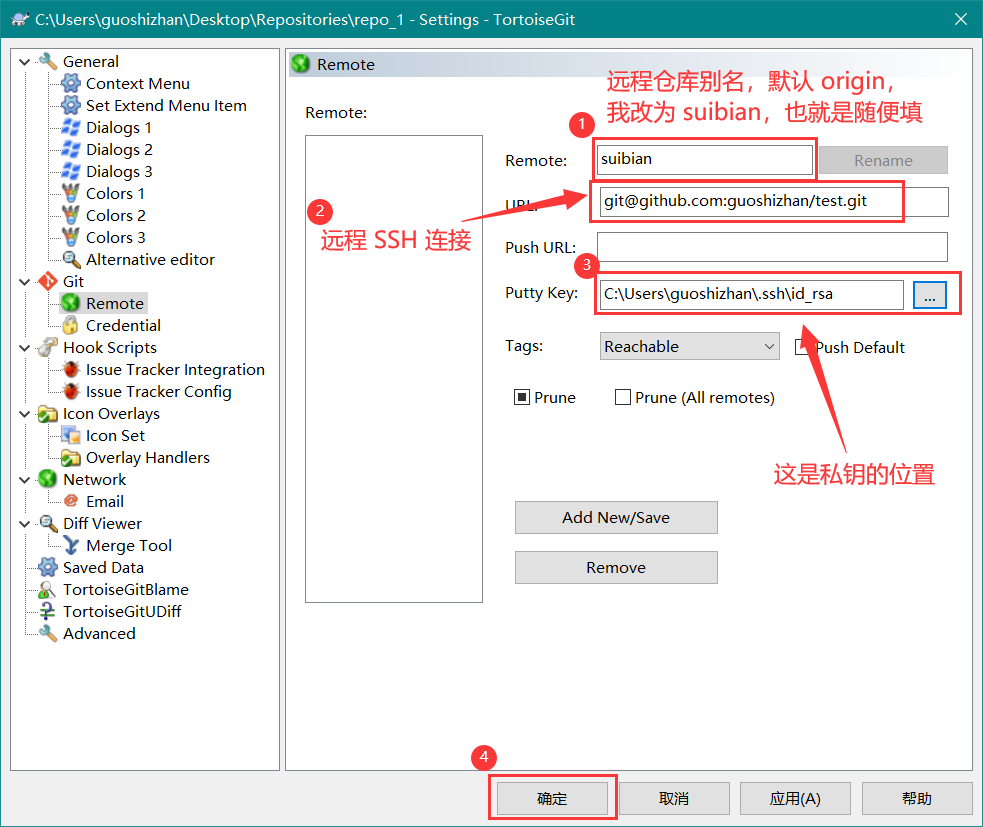983x827 pixels.
Task: Select the Colors 2 settings page
Action: pos(115,216)
